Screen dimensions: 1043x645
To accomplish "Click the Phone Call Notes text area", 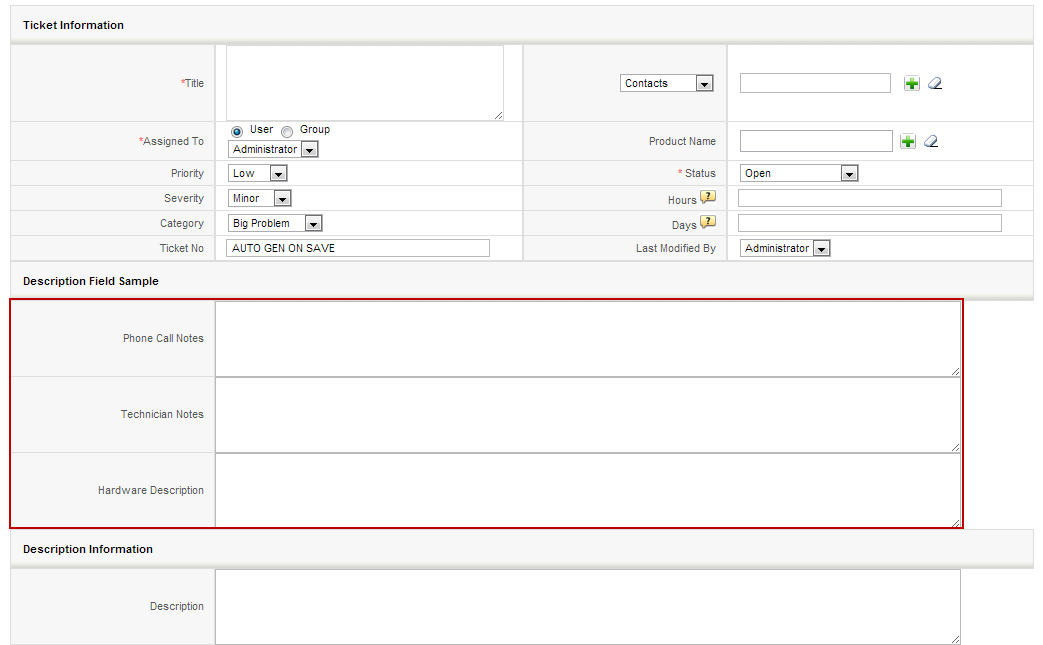I will point(587,339).
